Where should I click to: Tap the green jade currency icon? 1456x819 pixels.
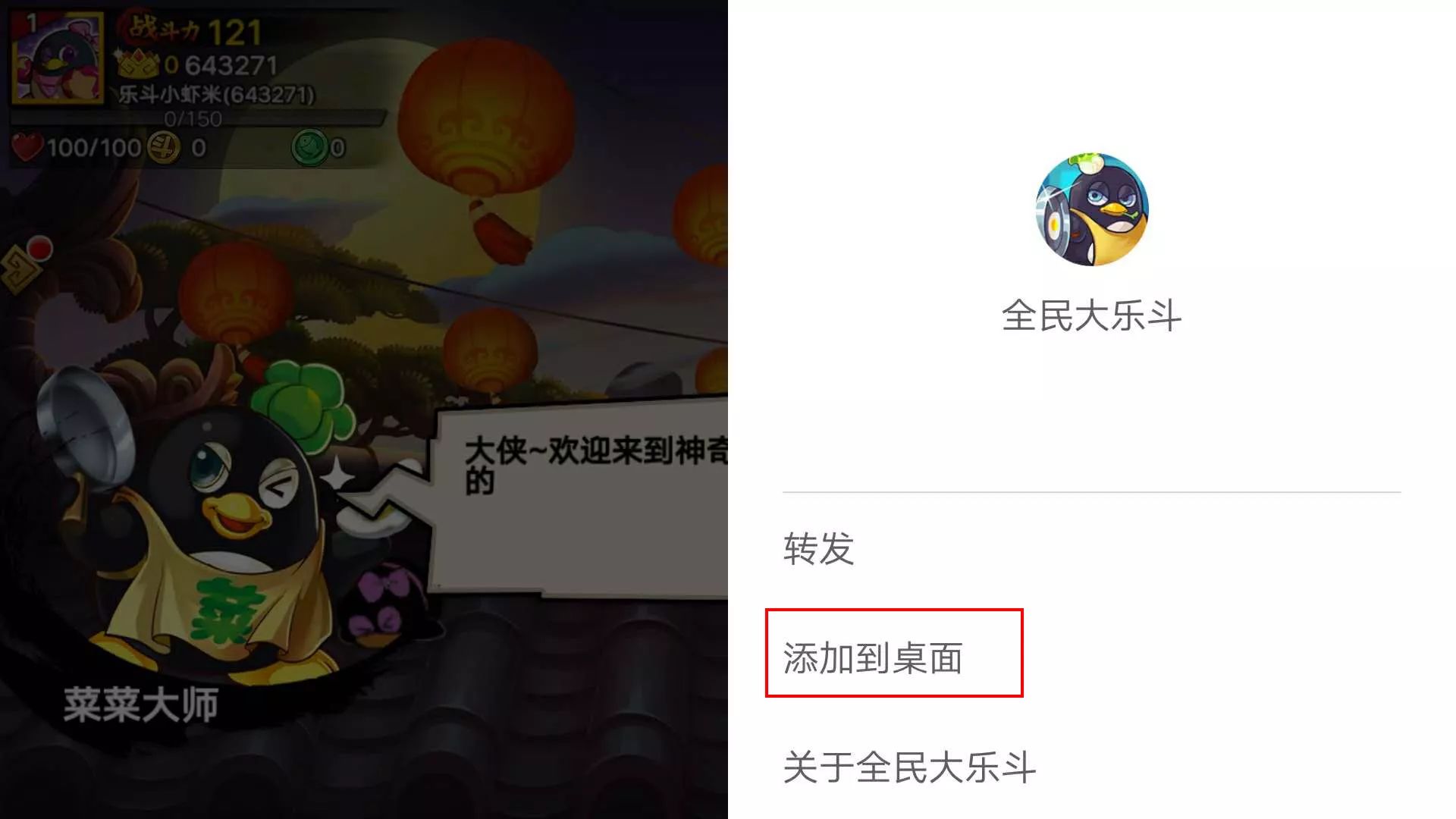[309, 146]
